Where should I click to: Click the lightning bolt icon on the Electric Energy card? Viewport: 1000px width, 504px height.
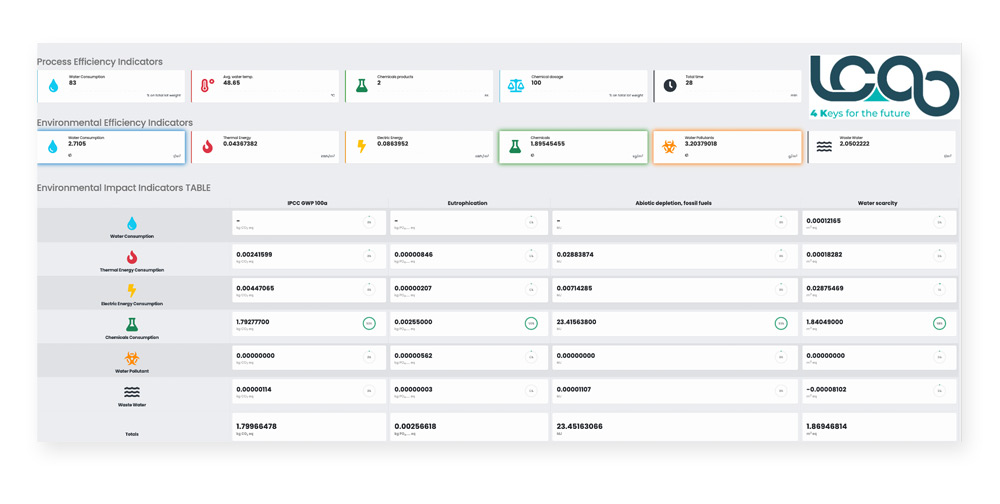[x=362, y=147]
